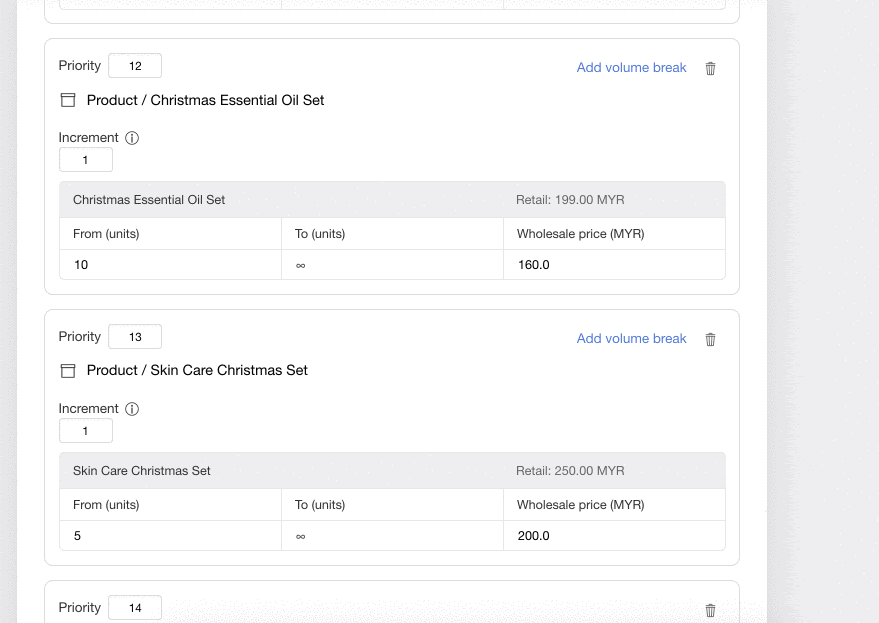Delete the Priority 13 pricing rule
Screen dimensions: 879x623
pyautogui.click(x=710, y=339)
